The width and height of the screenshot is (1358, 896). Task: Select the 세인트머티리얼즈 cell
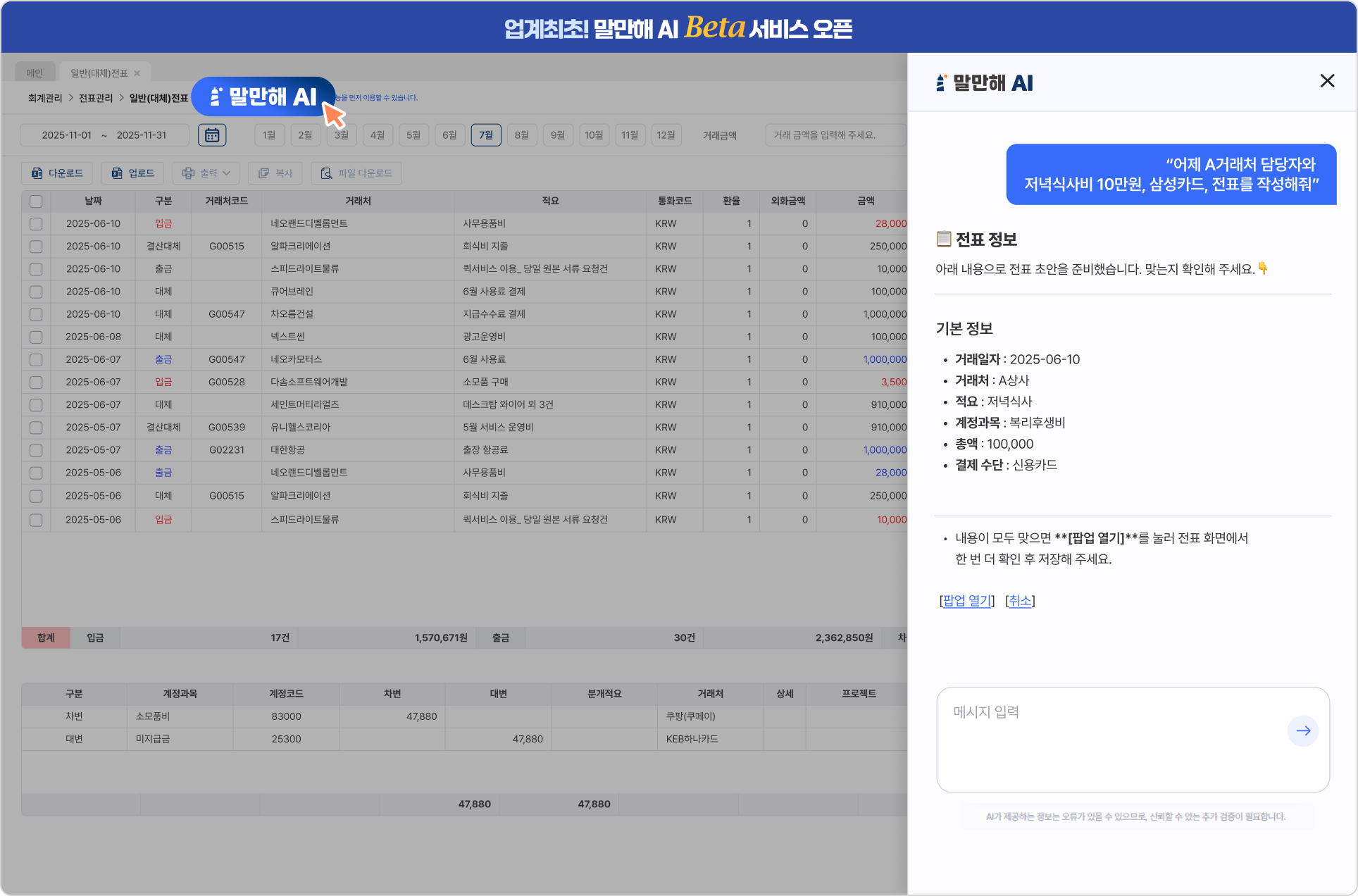[x=358, y=404]
